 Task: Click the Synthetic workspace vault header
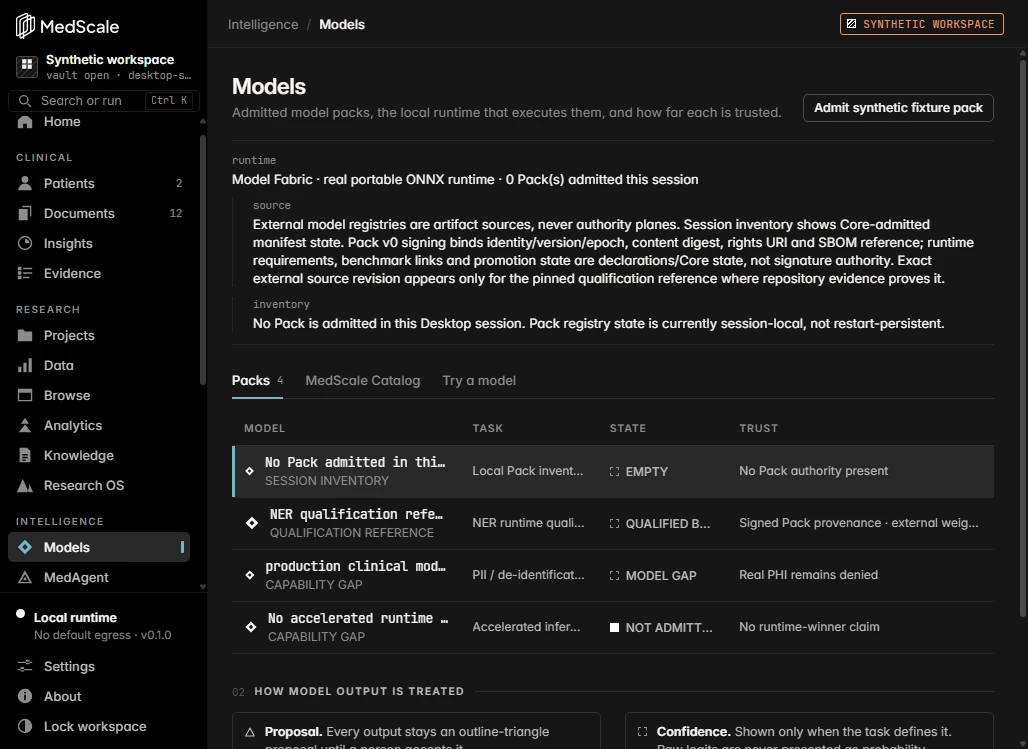pos(104,67)
